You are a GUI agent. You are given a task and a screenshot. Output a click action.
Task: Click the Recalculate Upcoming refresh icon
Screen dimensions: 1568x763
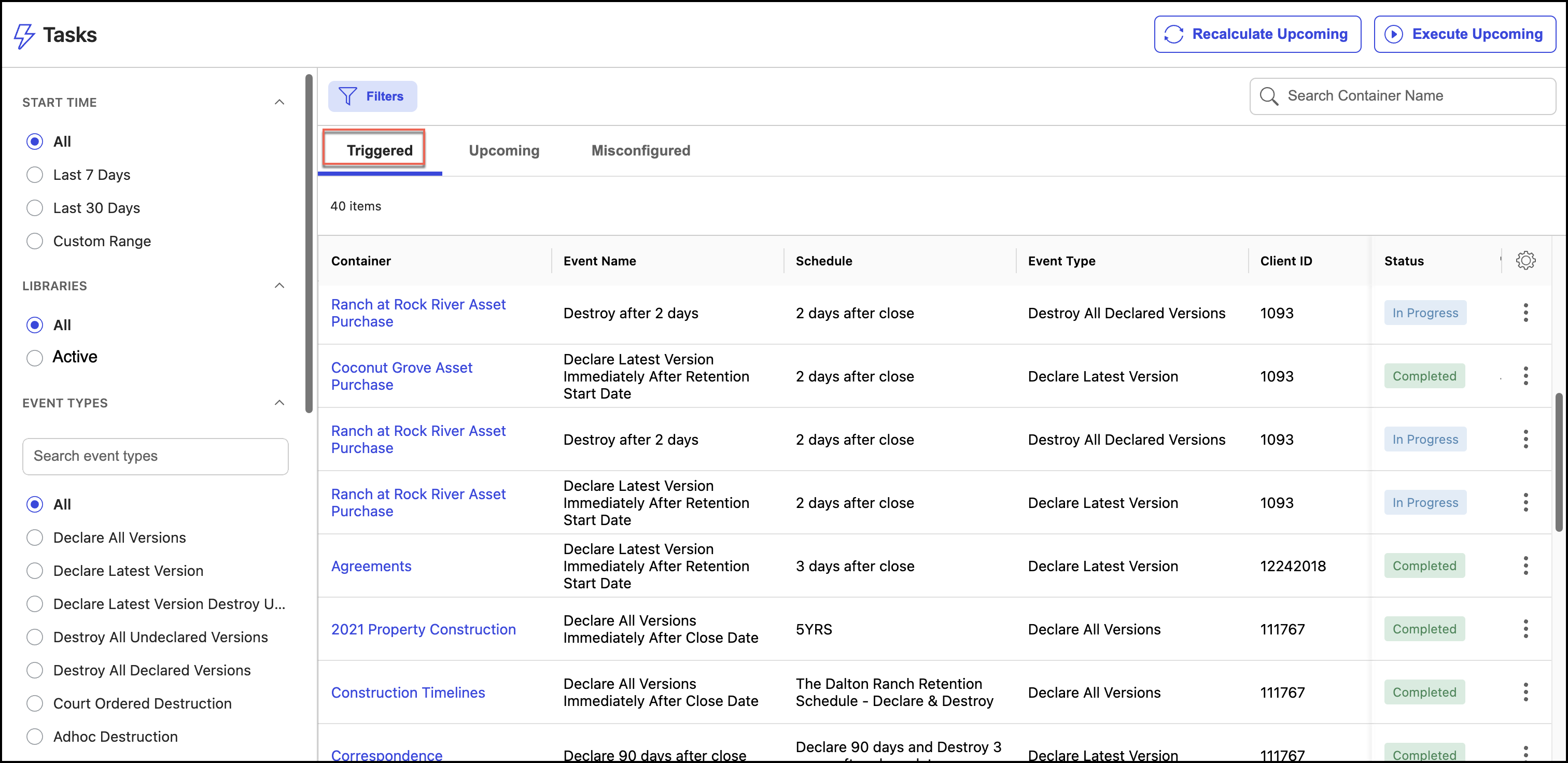[x=1173, y=34]
